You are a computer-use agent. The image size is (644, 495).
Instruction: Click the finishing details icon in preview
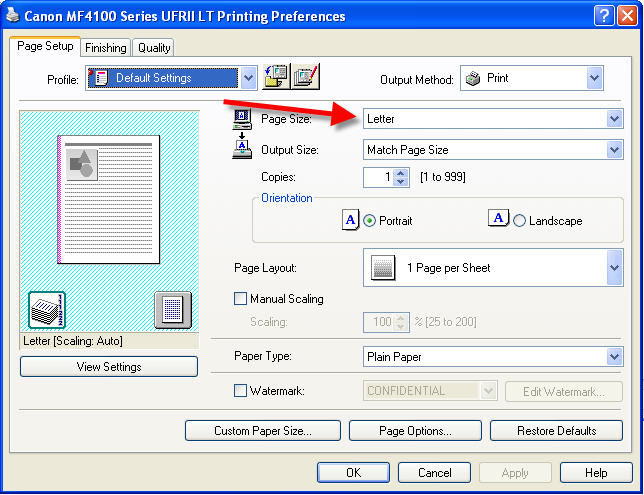point(172,310)
